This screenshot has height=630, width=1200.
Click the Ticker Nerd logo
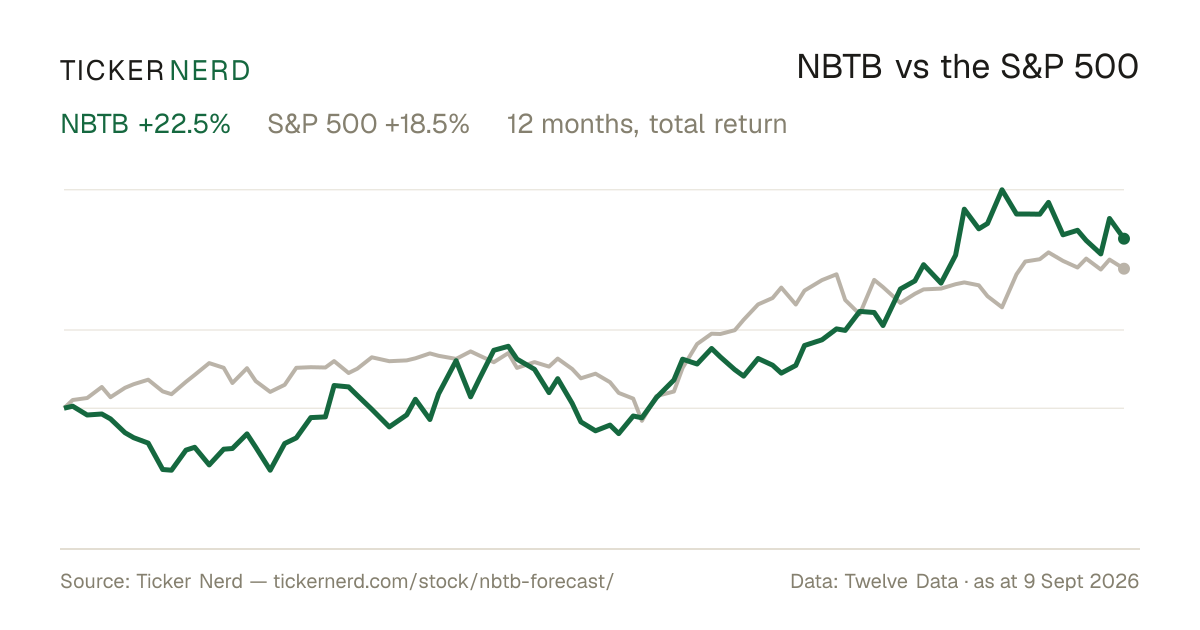pyautogui.click(x=155, y=71)
